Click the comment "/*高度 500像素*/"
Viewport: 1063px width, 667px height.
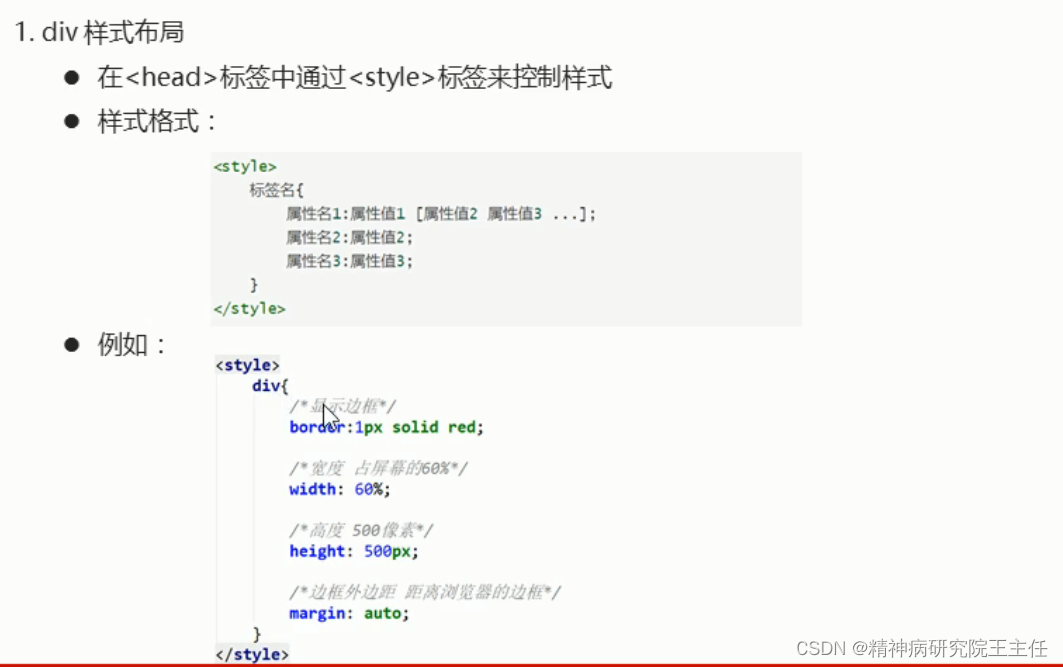(x=362, y=530)
